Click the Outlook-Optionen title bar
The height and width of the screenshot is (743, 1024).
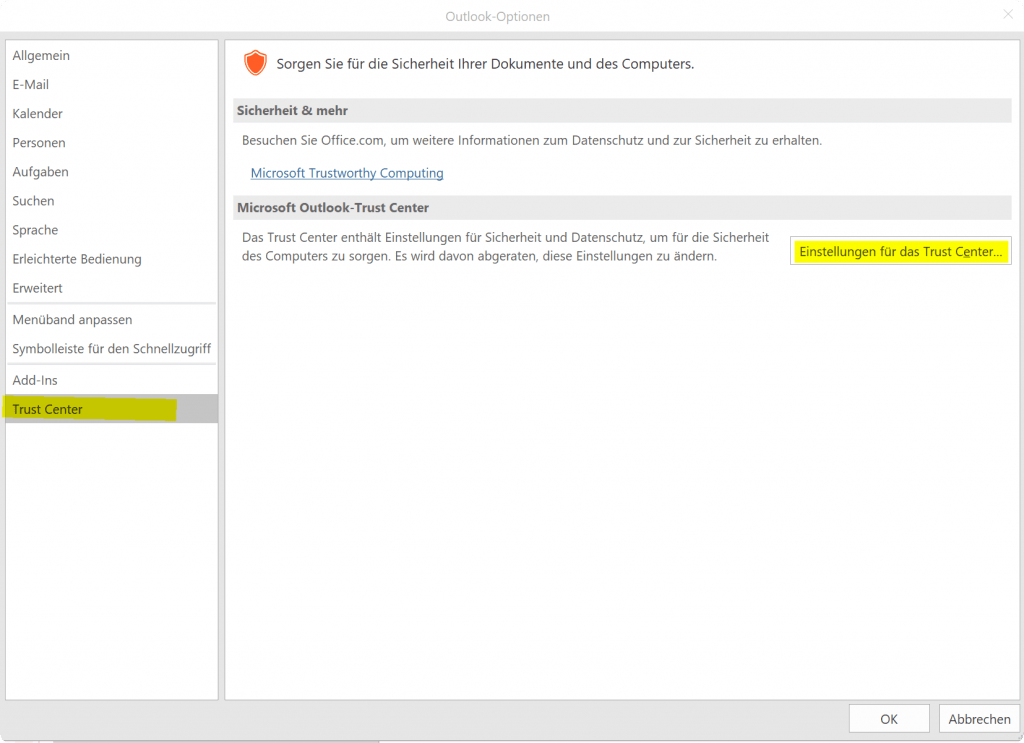497,16
